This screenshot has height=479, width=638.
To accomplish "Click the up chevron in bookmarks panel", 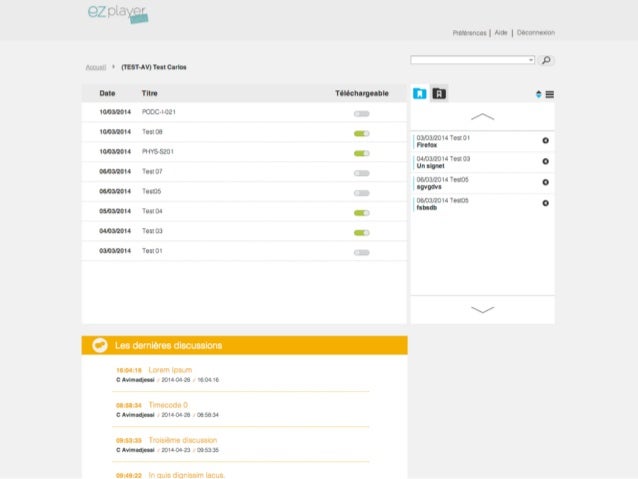I will click(483, 117).
